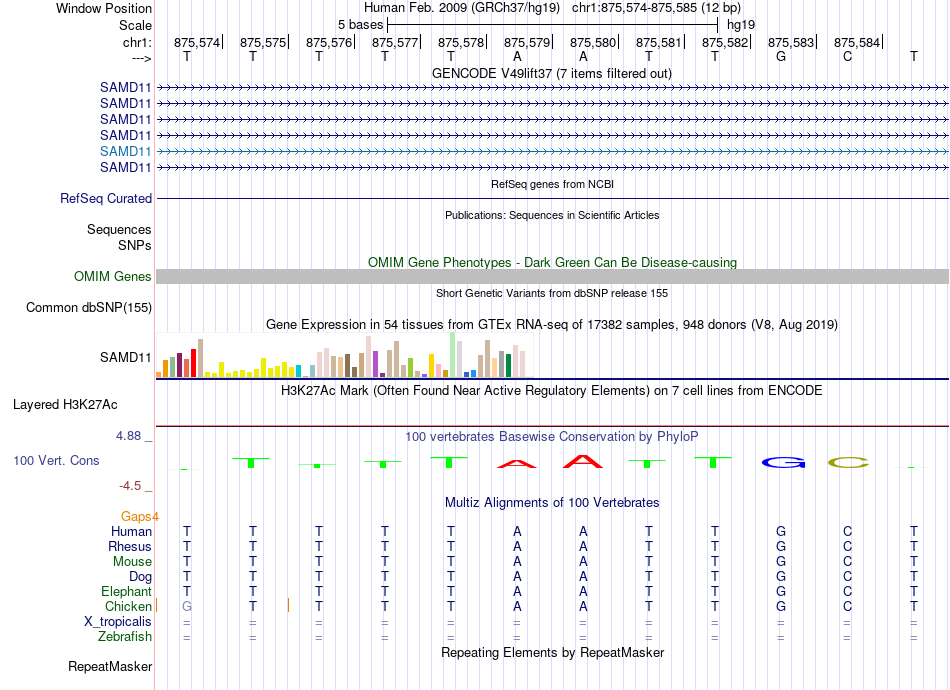The image size is (950, 690).
Task: Click the hg19 label beside the scale bar
Action: coord(741,25)
